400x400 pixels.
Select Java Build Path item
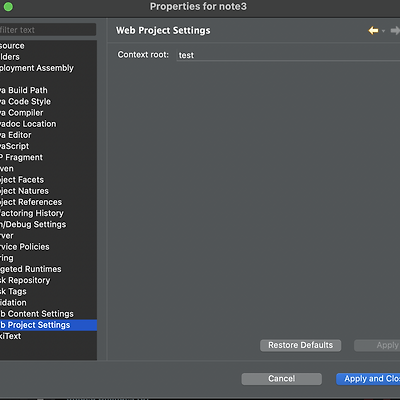(x=24, y=90)
